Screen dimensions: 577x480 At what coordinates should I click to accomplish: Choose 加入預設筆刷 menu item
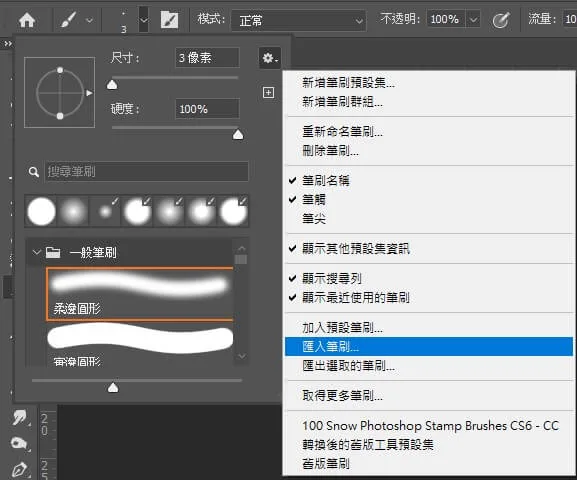pyautogui.click(x=429, y=328)
